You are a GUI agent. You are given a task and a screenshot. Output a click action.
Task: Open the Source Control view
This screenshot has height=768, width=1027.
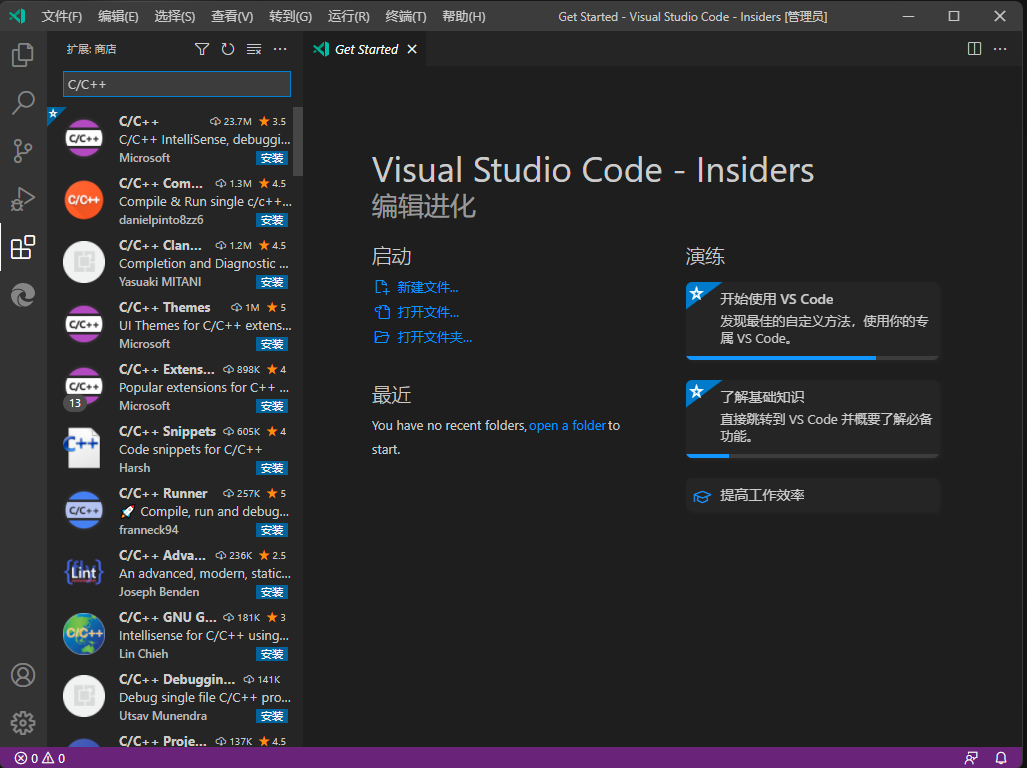click(23, 151)
